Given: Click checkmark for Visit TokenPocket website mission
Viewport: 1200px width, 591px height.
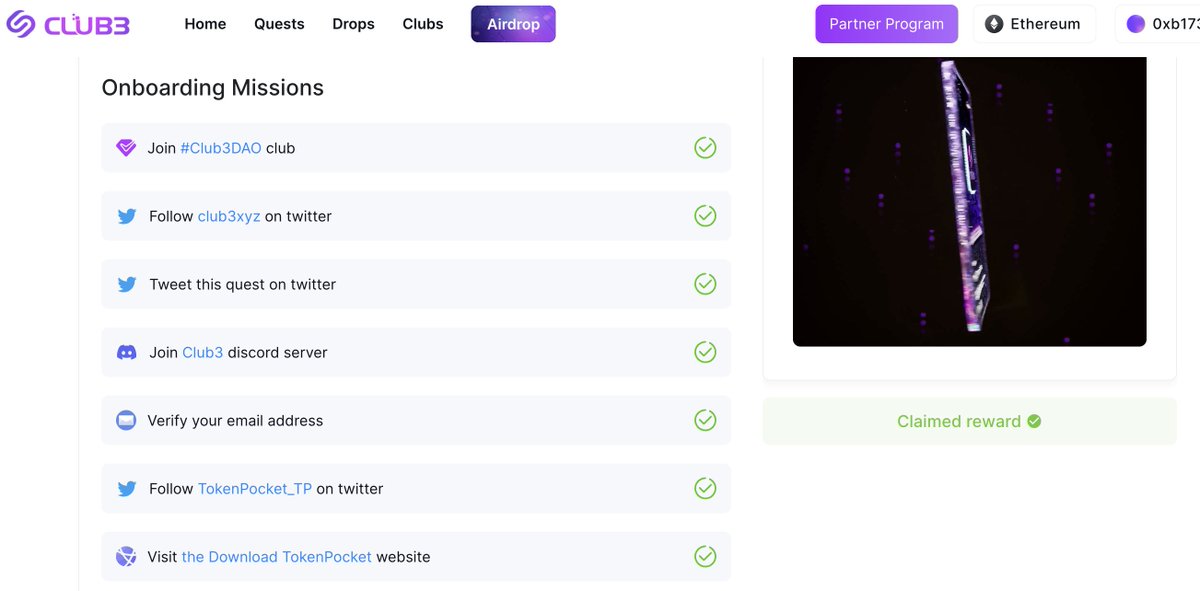Looking at the screenshot, I should (x=705, y=556).
